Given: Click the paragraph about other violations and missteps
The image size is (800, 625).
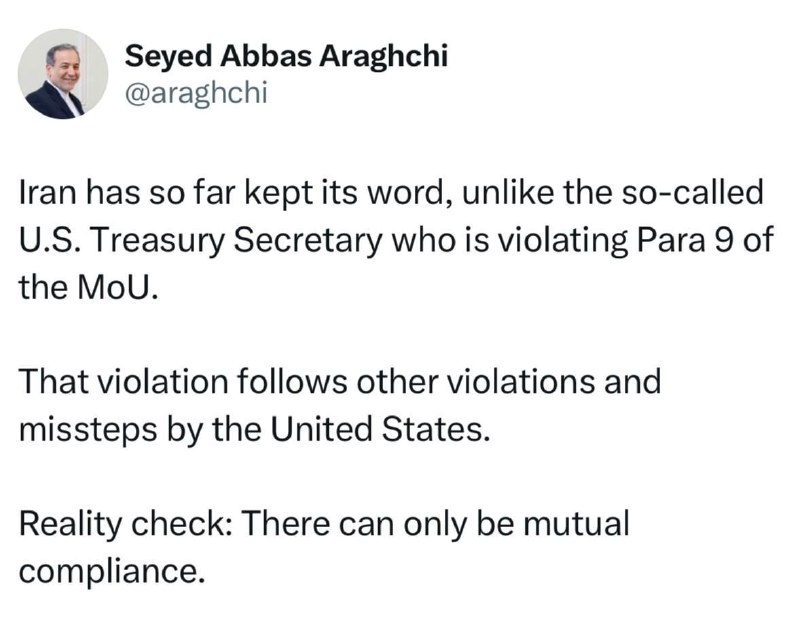Looking at the screenshot, I should tap(340, 406).
